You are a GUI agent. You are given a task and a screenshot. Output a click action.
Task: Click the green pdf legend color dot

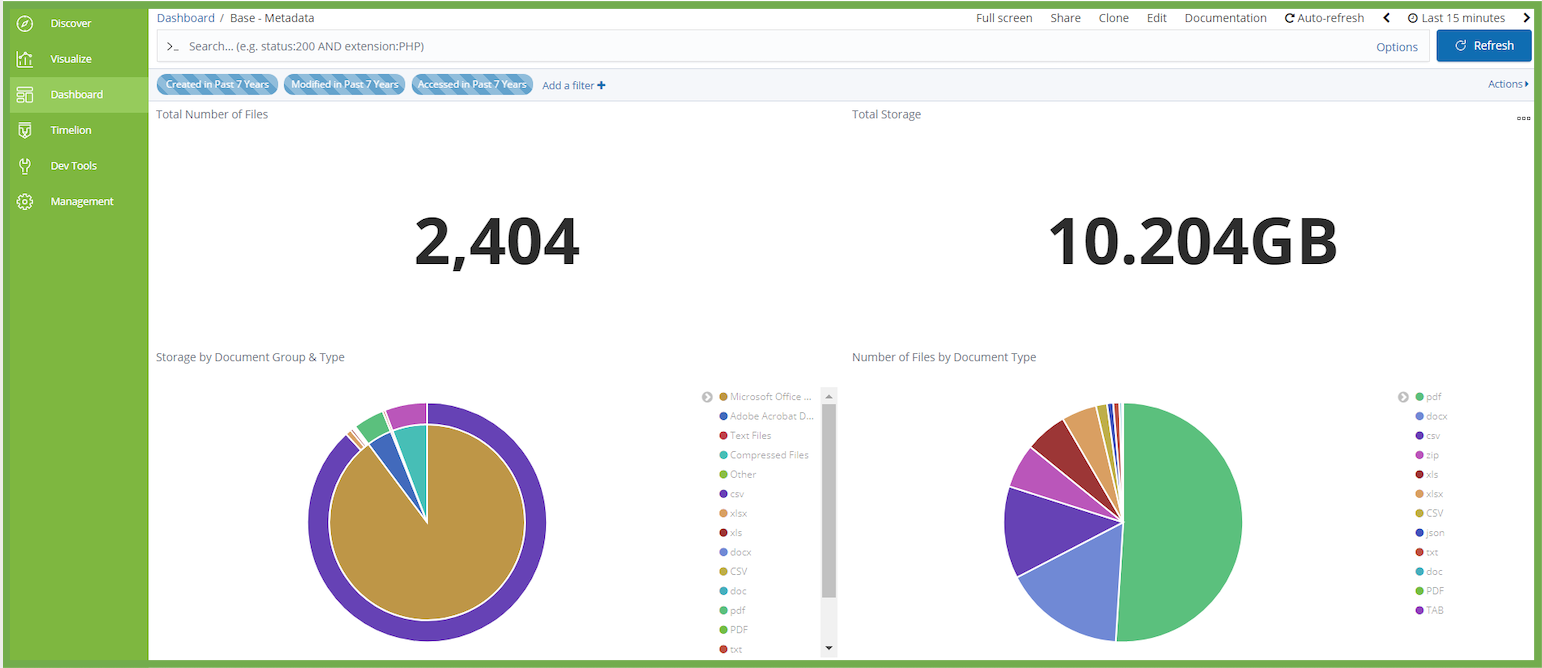[x=1419, y=397]
